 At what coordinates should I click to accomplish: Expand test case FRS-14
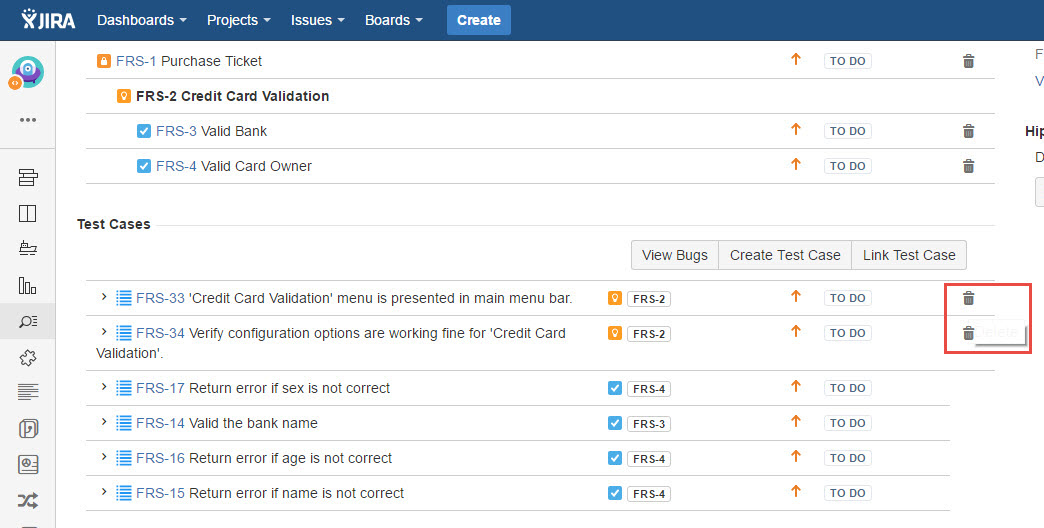point(104,421)
